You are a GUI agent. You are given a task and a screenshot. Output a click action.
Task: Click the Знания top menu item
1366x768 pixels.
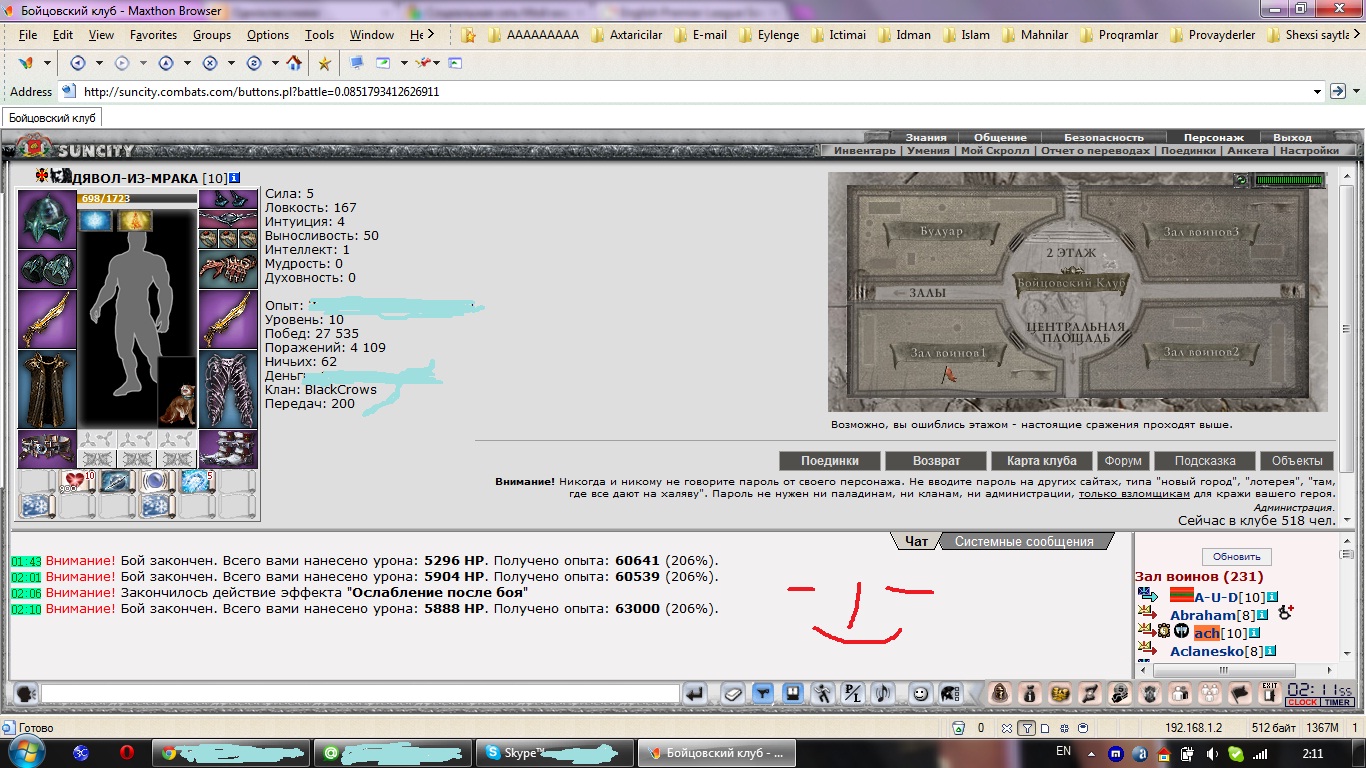(926, 137)
